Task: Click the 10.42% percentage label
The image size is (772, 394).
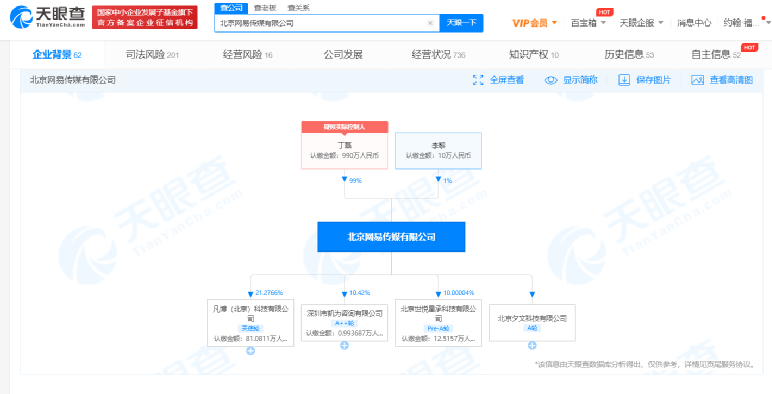Action: [x=359, y=293]
